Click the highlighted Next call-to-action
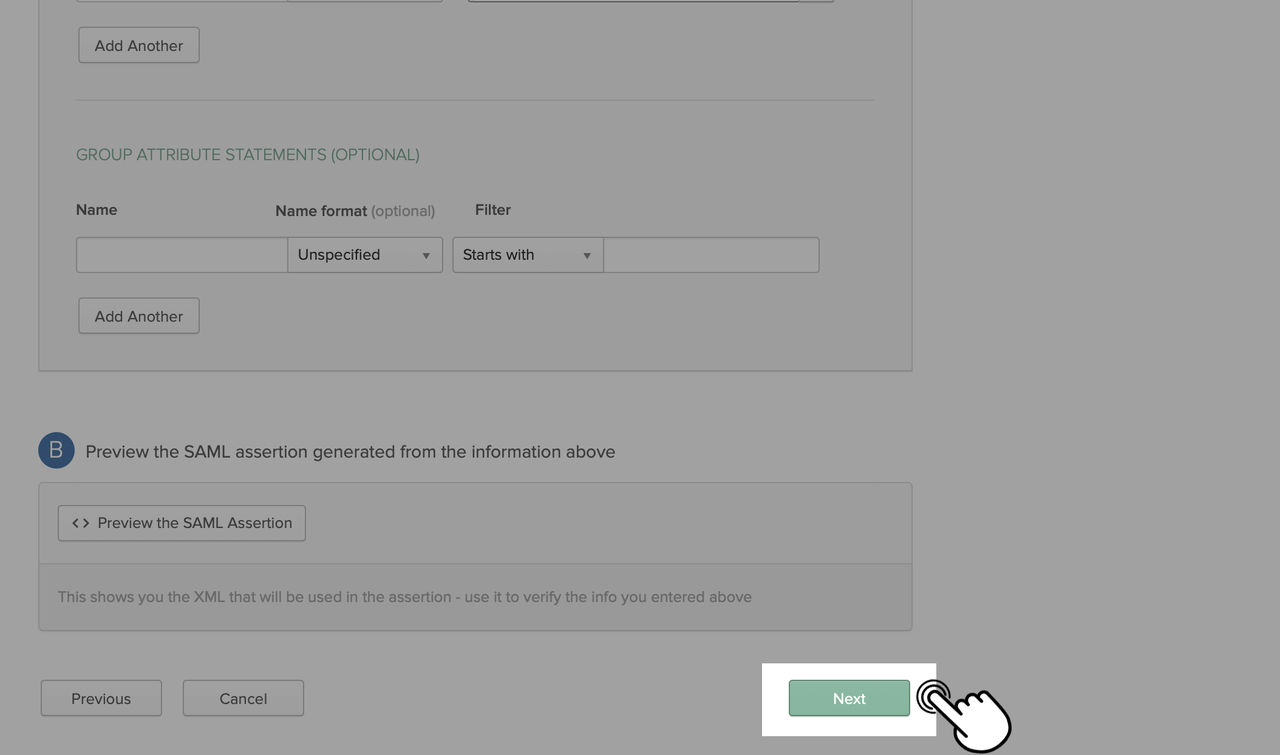Screen dimensions: 1280x755 (848, 698)
